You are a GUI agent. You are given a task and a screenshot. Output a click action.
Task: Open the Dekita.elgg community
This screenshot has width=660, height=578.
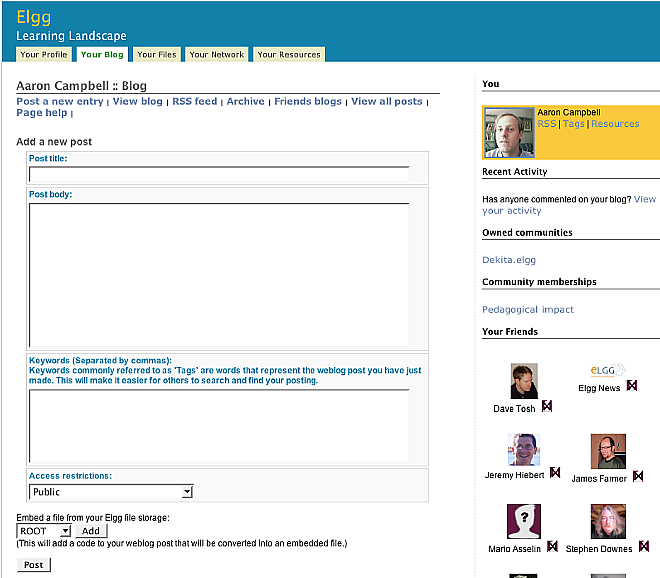[509, 260]
